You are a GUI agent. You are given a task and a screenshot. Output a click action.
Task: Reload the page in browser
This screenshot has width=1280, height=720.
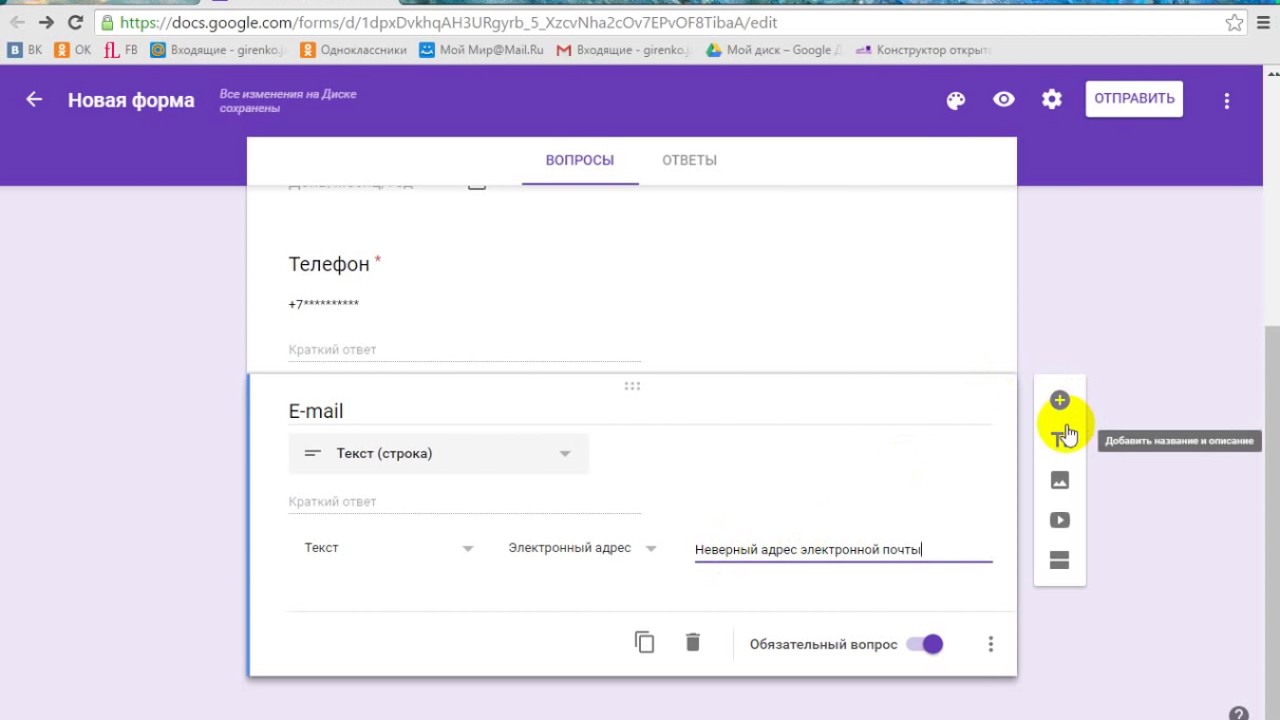[75, 22]
